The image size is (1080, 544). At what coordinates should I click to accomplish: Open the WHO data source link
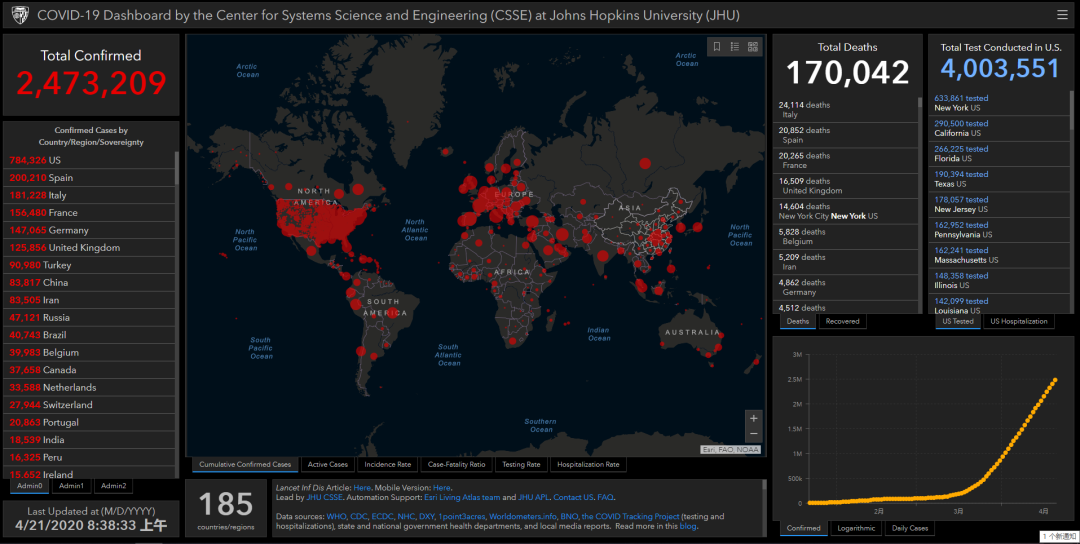tap(336, 516)
